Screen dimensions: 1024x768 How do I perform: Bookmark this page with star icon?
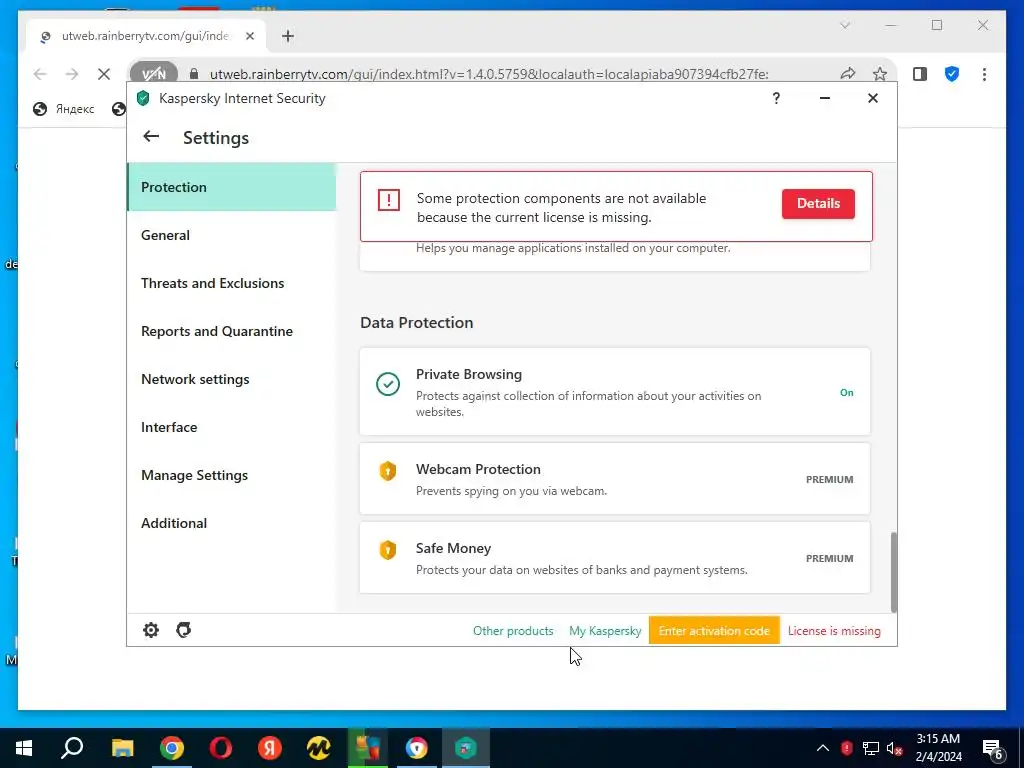pyautogui.click(x=880, y=74)
